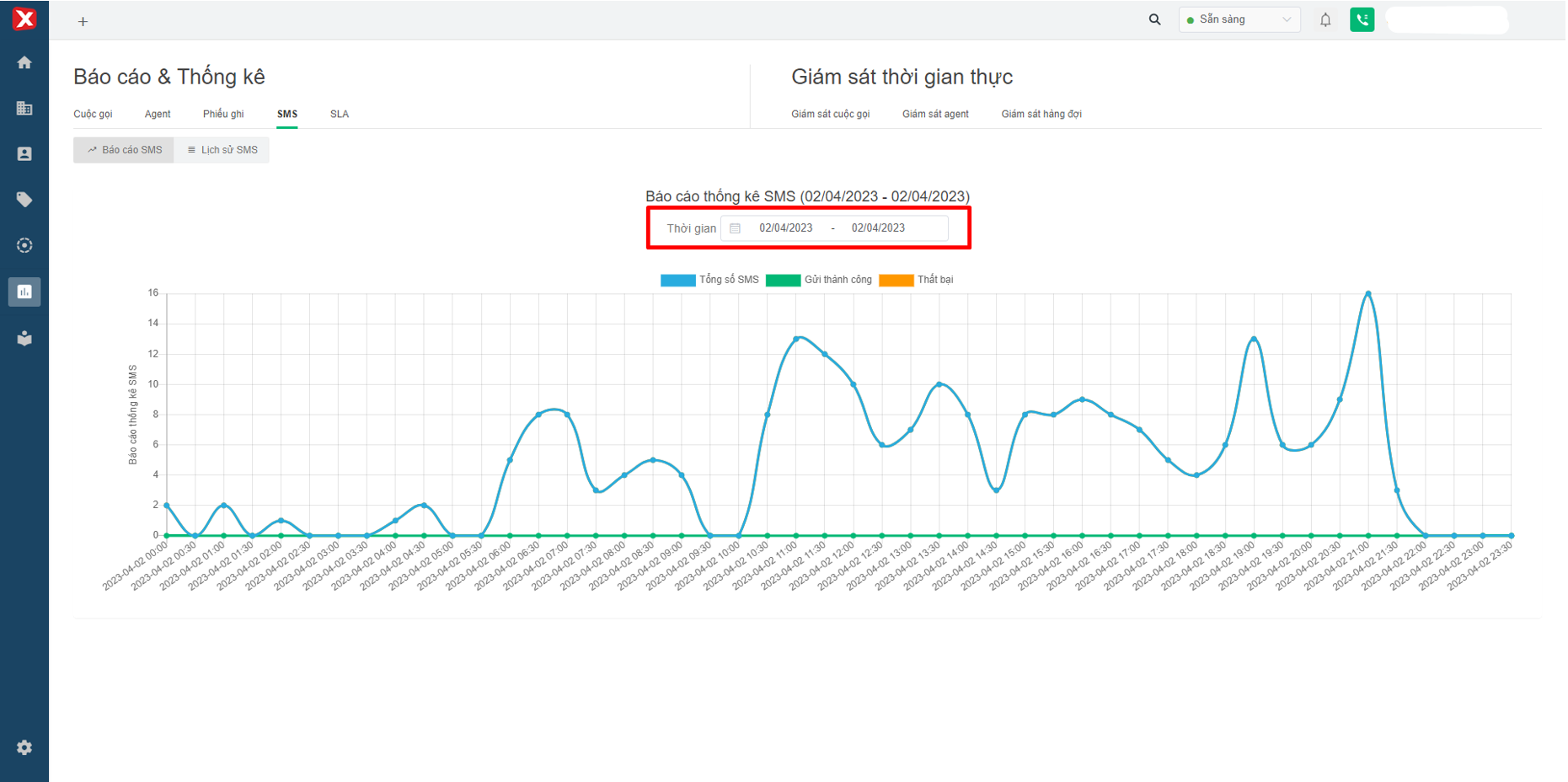This screenshot has width=1568, height=782.
Task: Click the home icon in sidebar
Action: click(24, 62)
